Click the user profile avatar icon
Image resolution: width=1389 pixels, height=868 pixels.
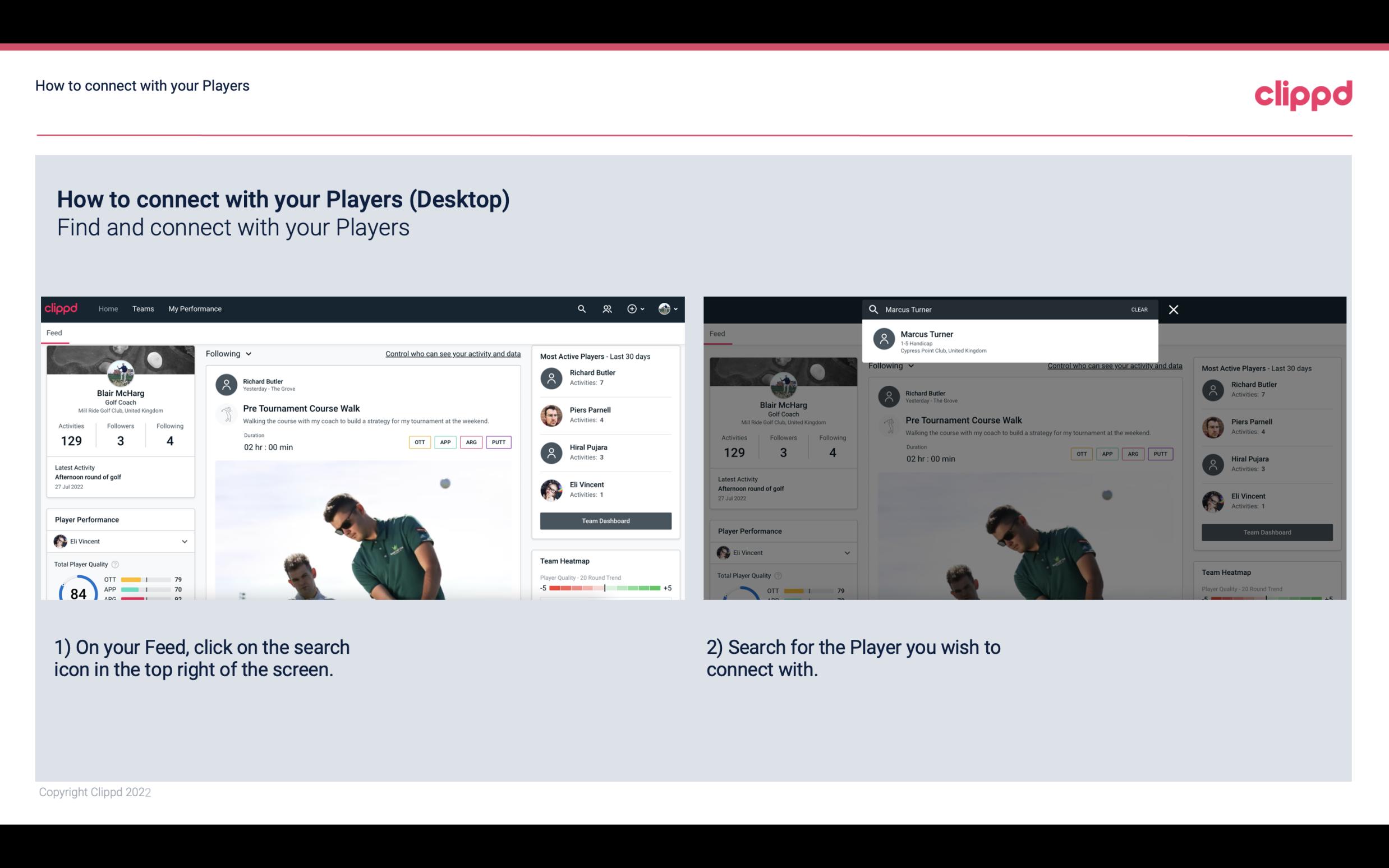point(664,308)
